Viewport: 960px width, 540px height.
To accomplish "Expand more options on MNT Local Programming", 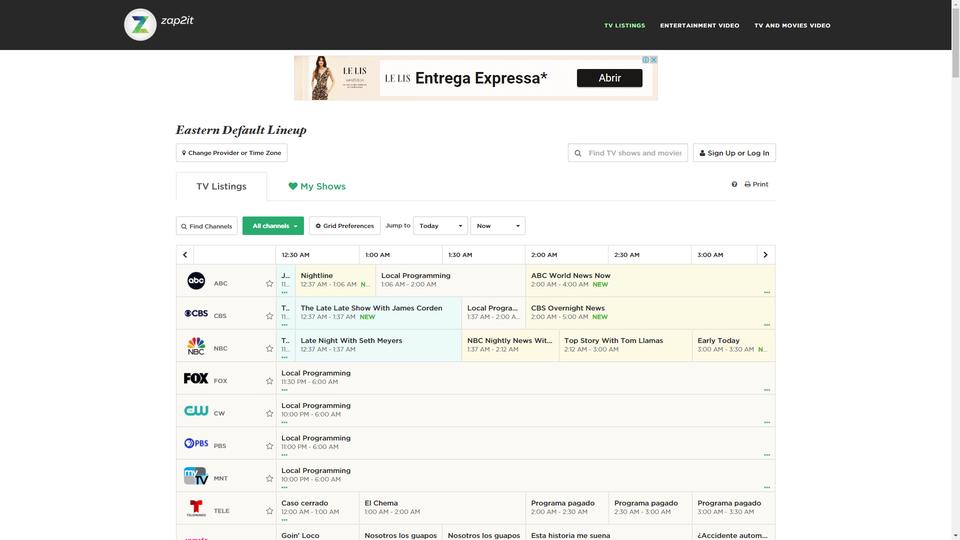I will point(767,487).
